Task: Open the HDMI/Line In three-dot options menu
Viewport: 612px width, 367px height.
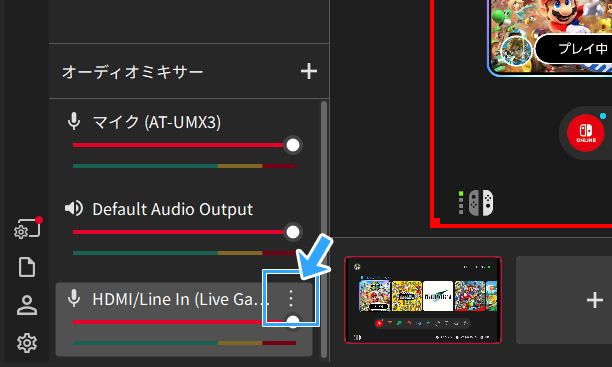Action: [x=291, y=298]
